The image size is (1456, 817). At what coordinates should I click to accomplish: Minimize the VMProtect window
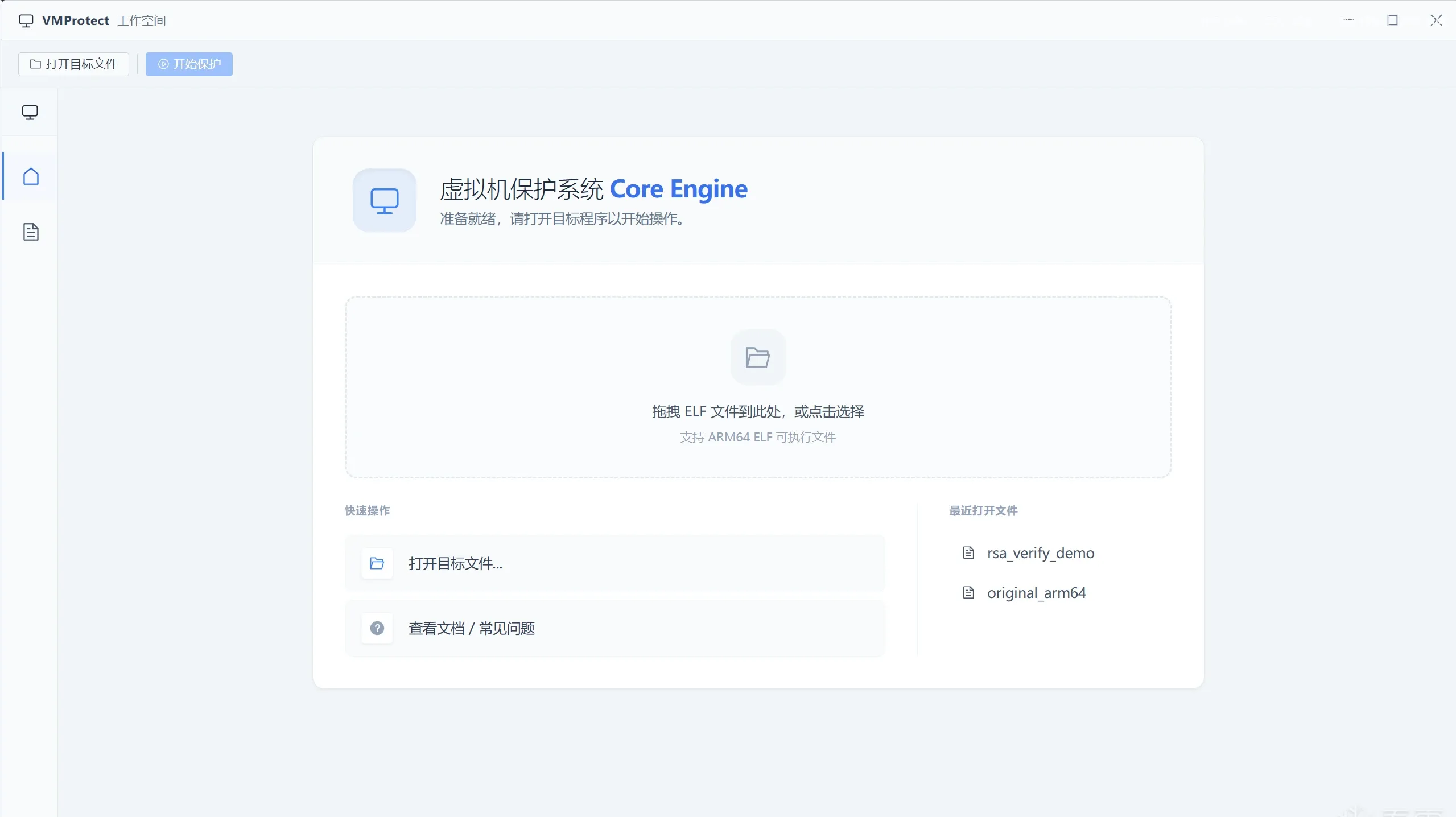click(x=1348, y=20)
